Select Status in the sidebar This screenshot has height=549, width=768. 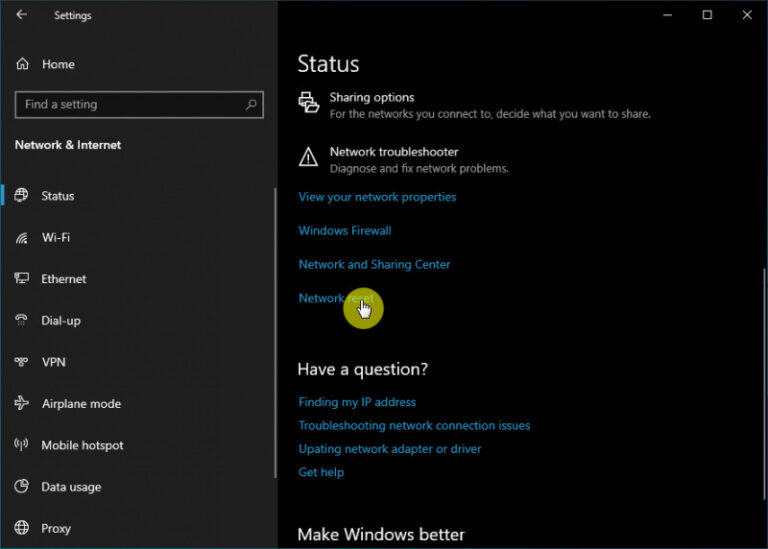58,196
